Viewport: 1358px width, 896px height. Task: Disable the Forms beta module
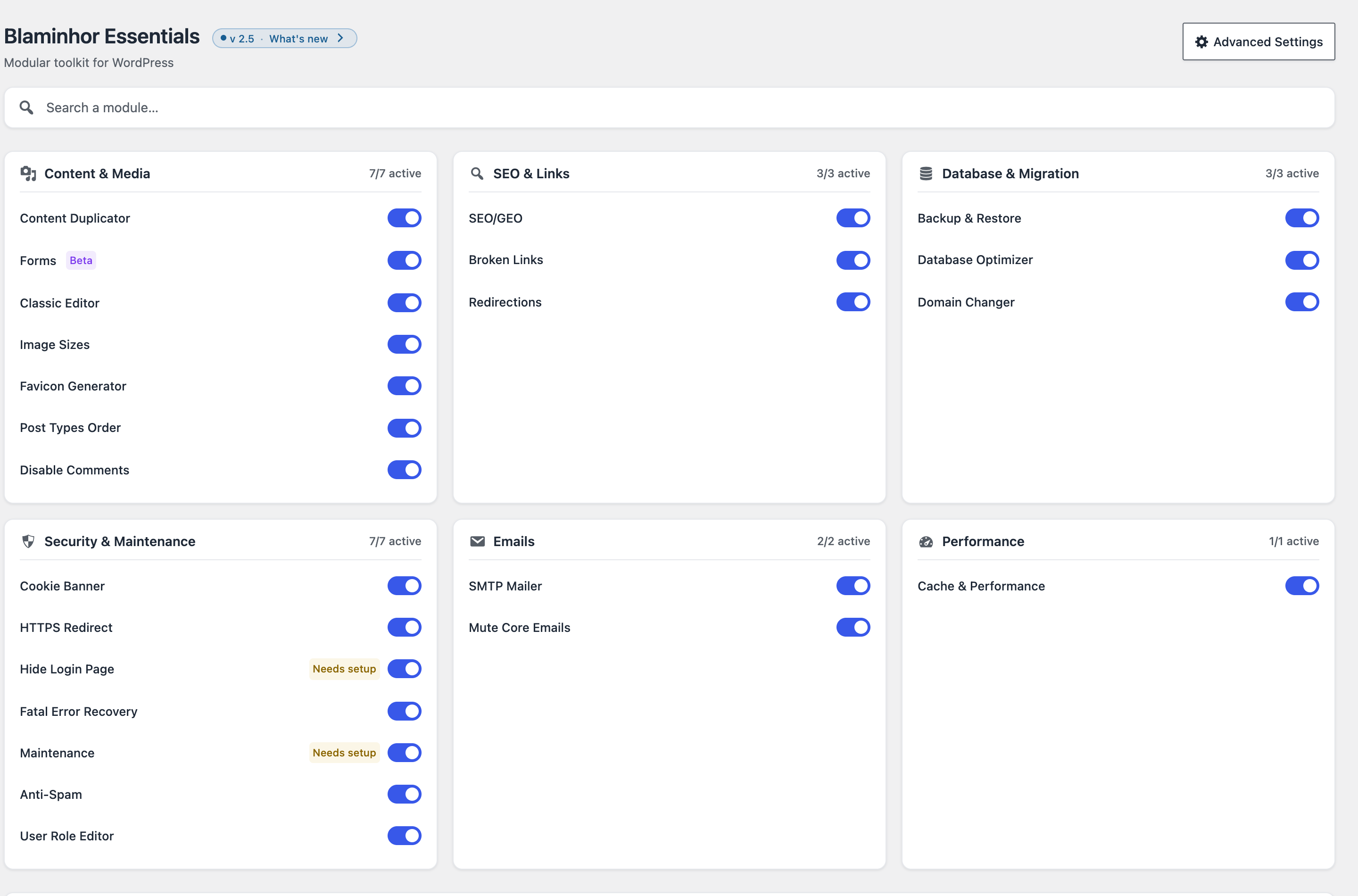405,260
